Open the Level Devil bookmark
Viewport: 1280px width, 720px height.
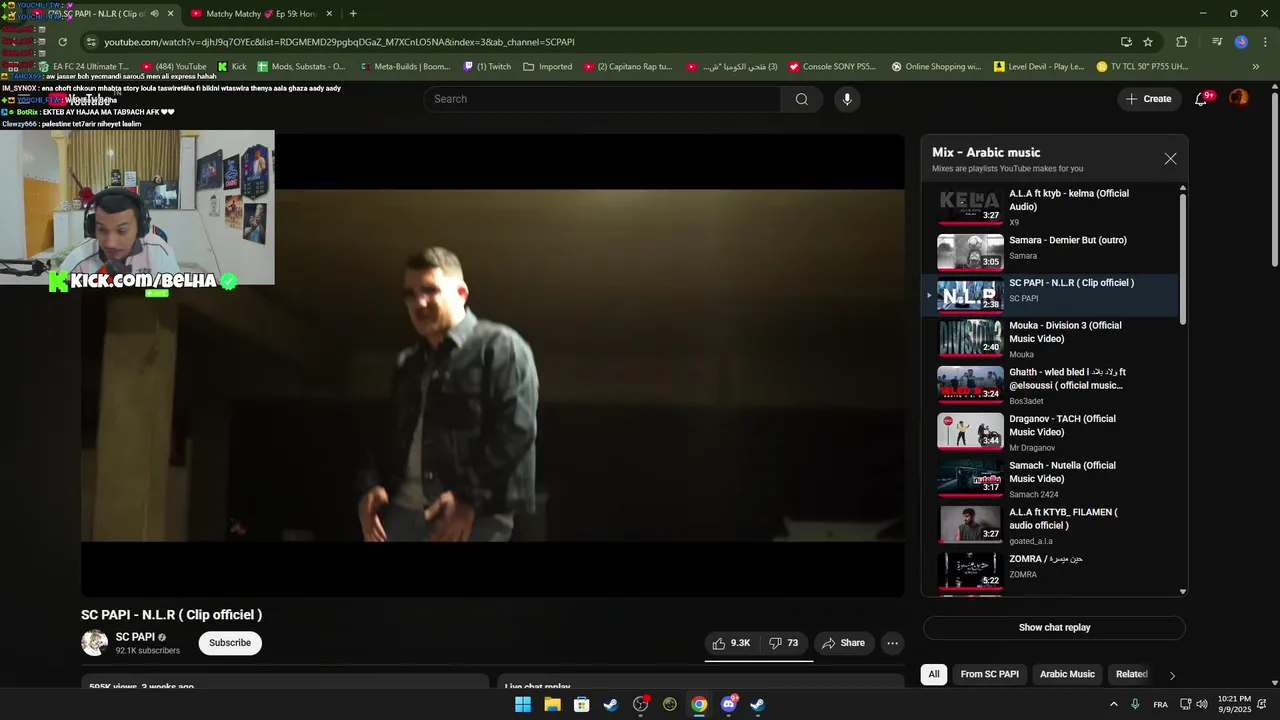point(1039,67)
